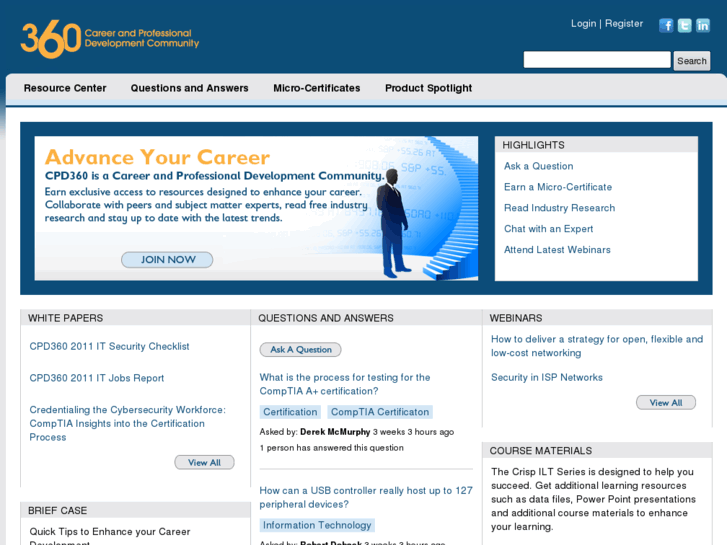Screen dimensions: 727x545
Task: Open Security in ISP Networks webinar
Action: coord(547,378)
